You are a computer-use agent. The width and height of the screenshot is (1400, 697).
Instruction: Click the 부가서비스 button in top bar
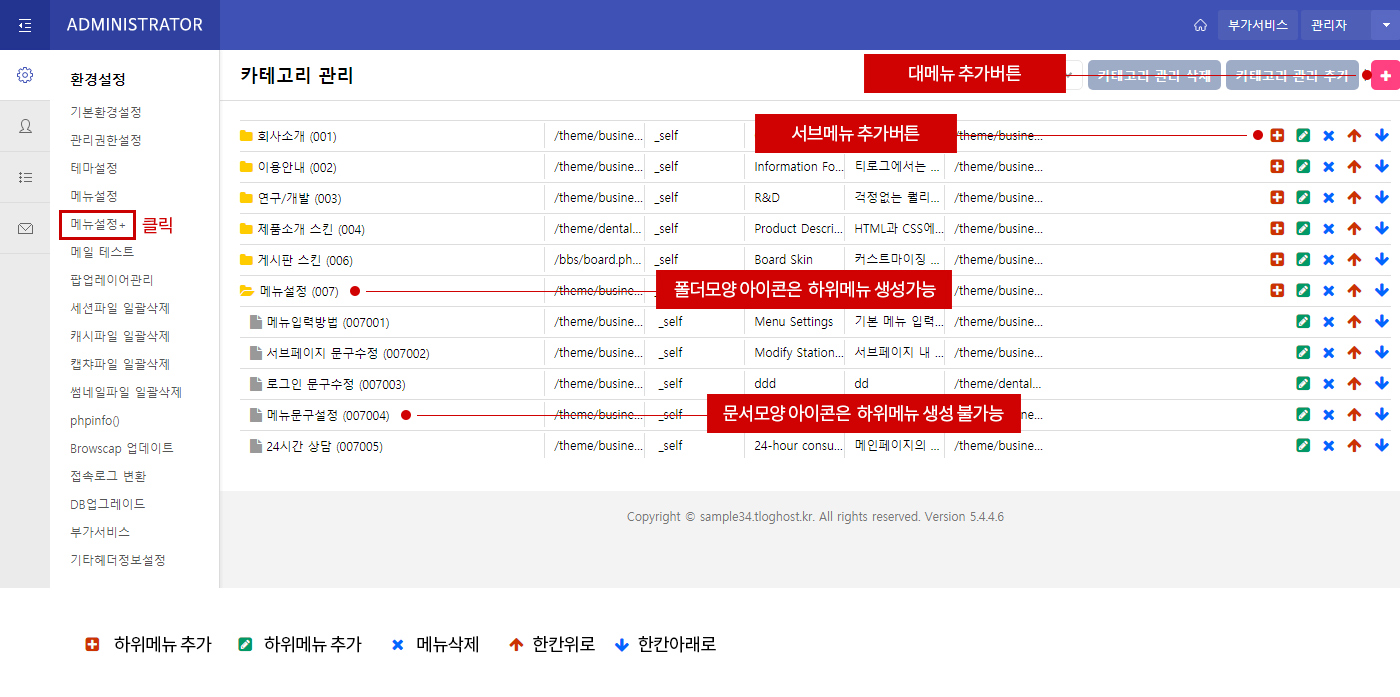pyautogui.click(x=1257, y=25)
